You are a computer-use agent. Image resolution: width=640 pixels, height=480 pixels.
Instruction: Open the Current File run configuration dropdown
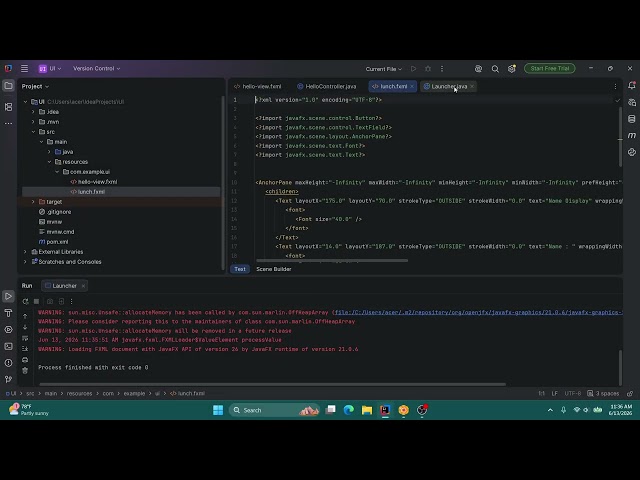pos(383,69)
